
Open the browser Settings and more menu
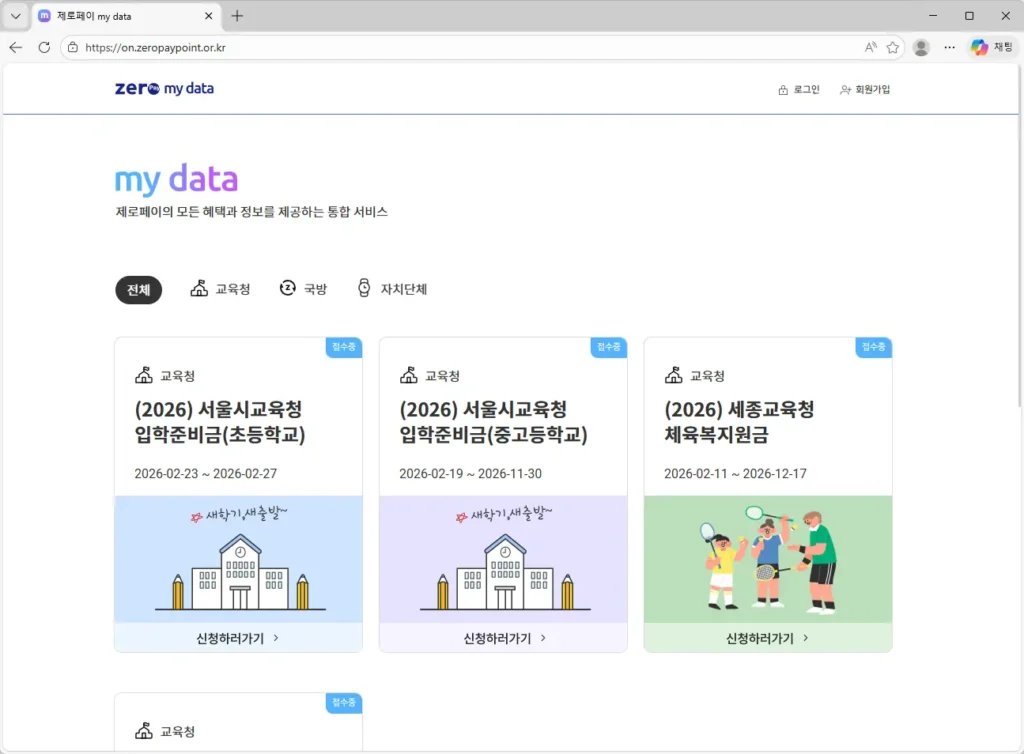[948, 47]
